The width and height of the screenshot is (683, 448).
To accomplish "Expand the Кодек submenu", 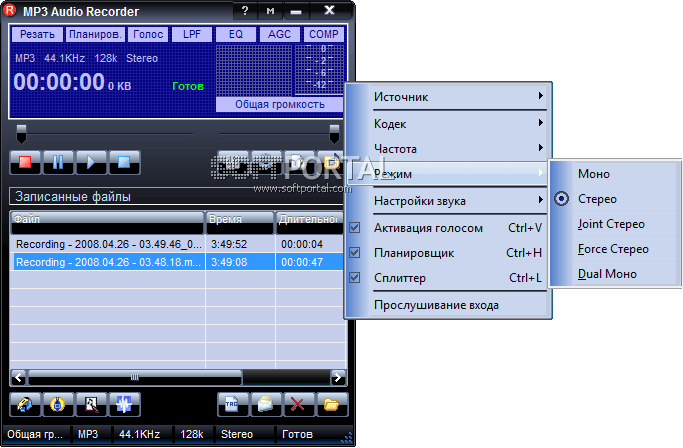I will (x=448, y=124).
